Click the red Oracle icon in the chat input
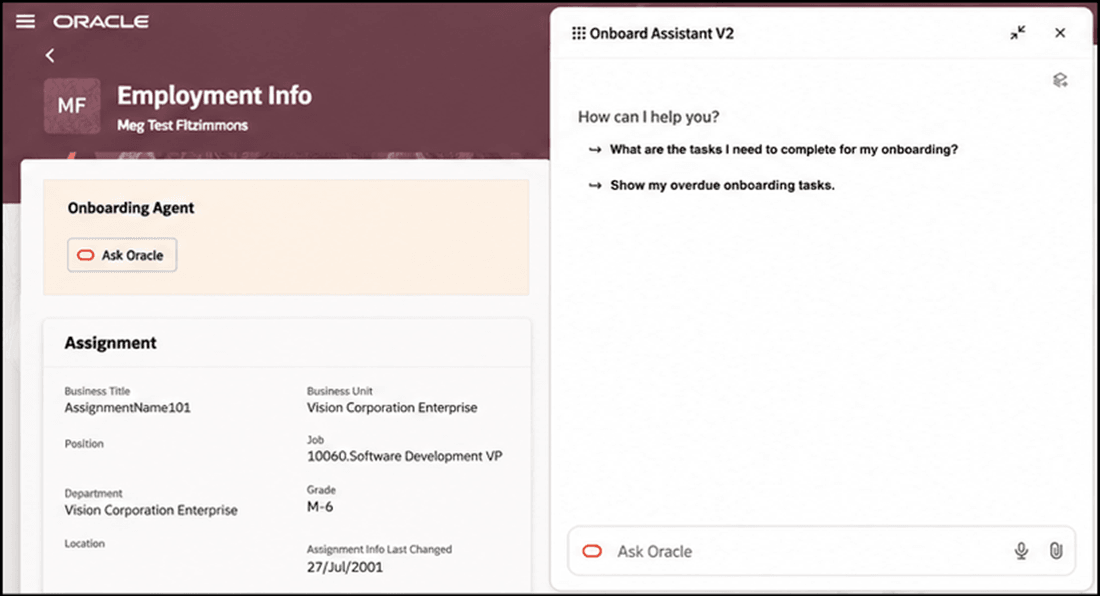Screen dimensions: 1100x596 pos(592,551)
